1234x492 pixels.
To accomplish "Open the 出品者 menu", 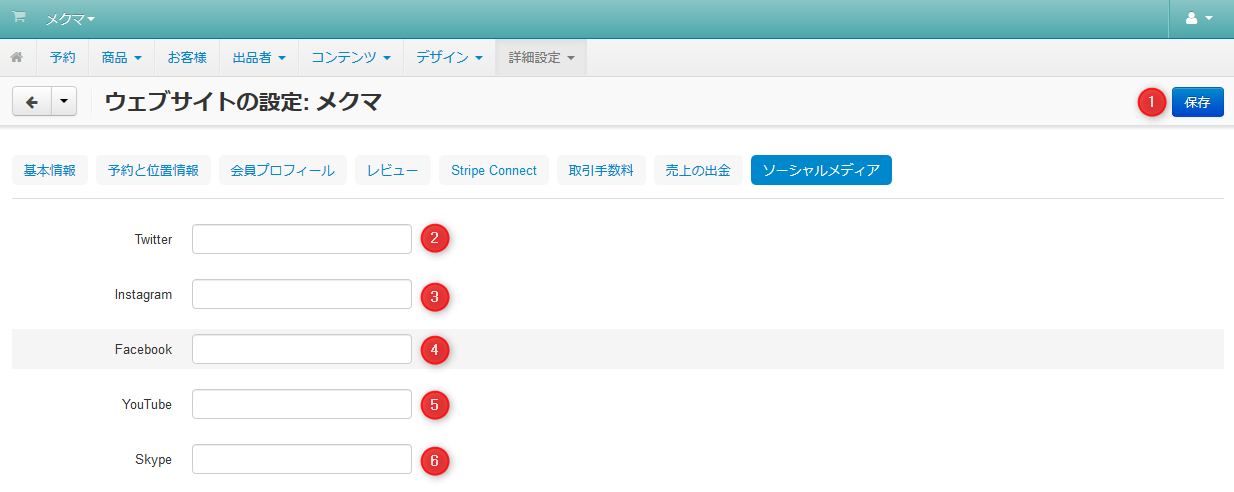I will 259,58.
